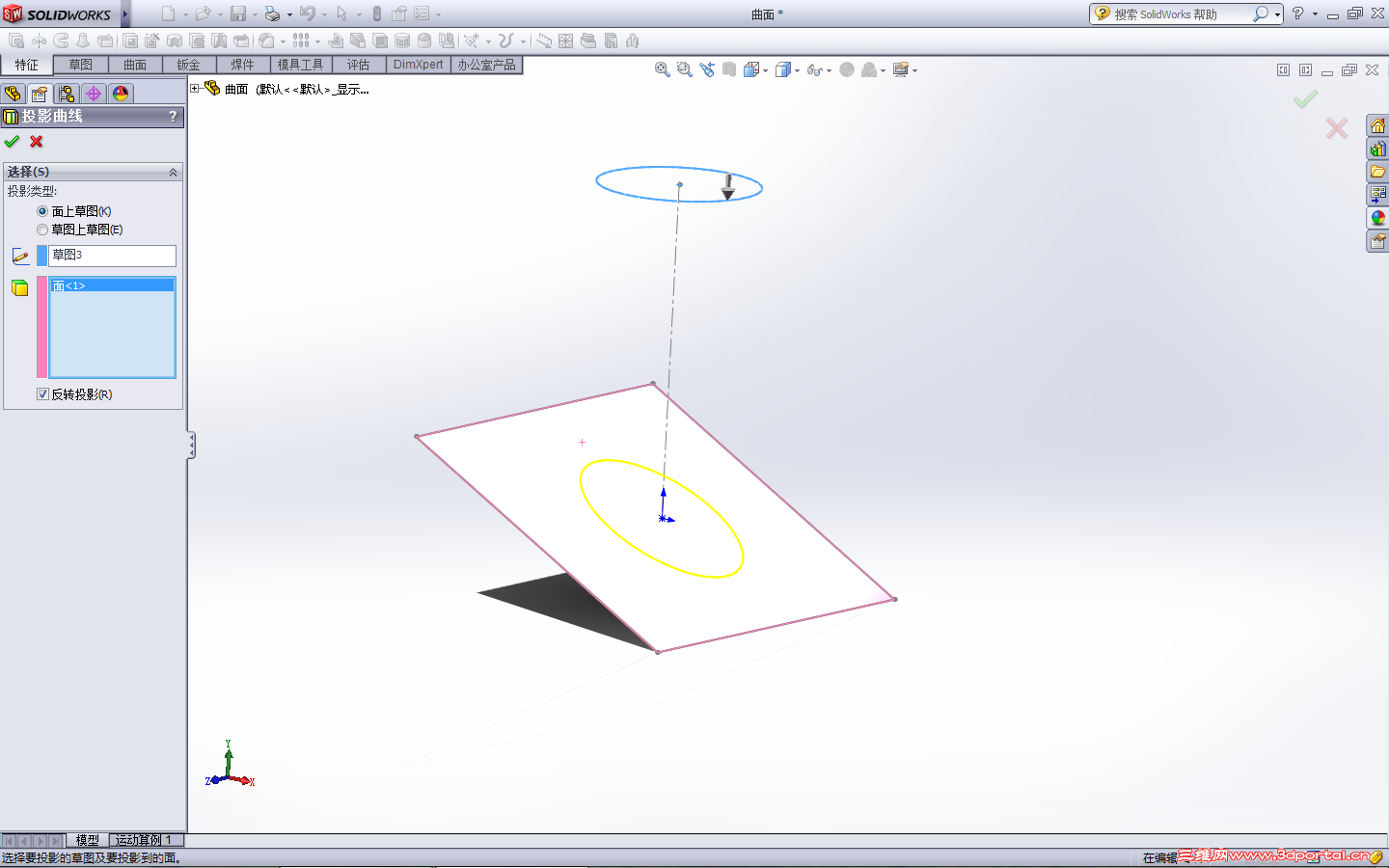
Task: Collapse the 选择(S) section
Action: coord(174,172)
